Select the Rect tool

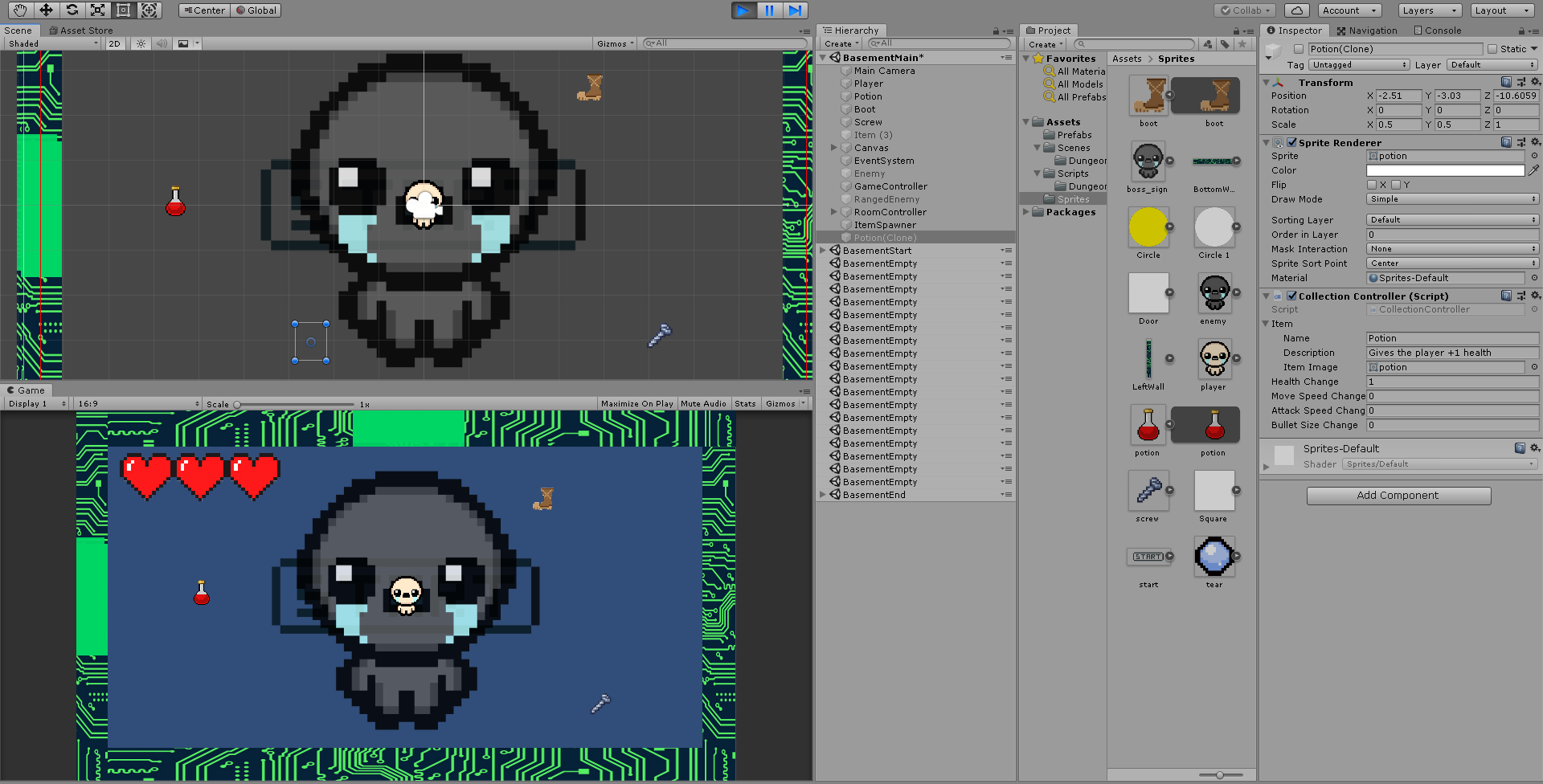pos(123,10)
